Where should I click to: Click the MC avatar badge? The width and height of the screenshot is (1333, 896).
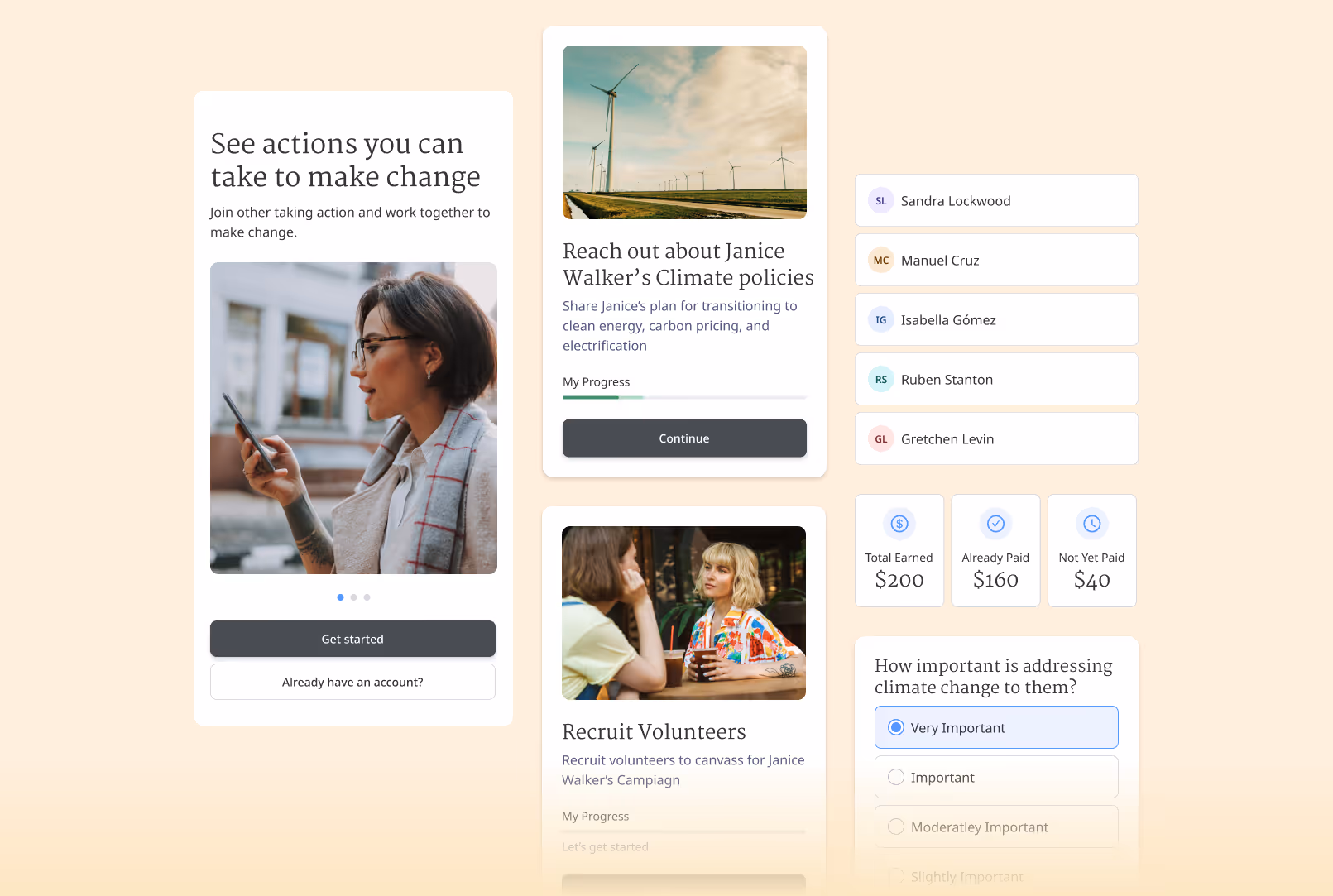(881, 261)
